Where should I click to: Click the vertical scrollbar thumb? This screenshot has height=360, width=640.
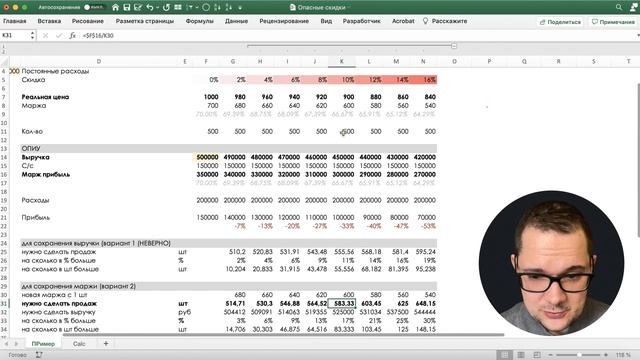tap(638, 159)
